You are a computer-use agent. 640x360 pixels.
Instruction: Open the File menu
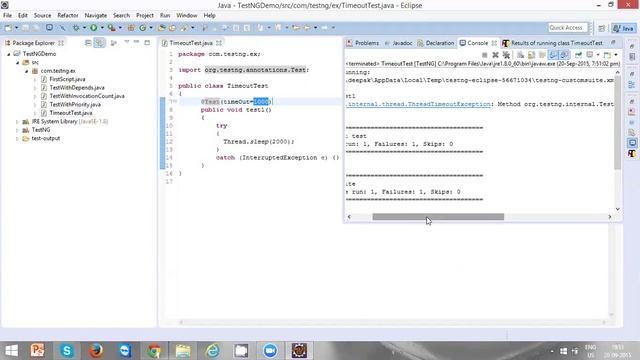7,16
